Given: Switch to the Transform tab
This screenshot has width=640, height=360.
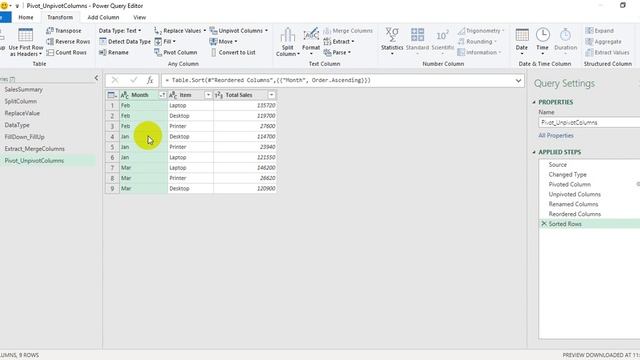Looking at the screenshot, I should (x=60, y=17).
